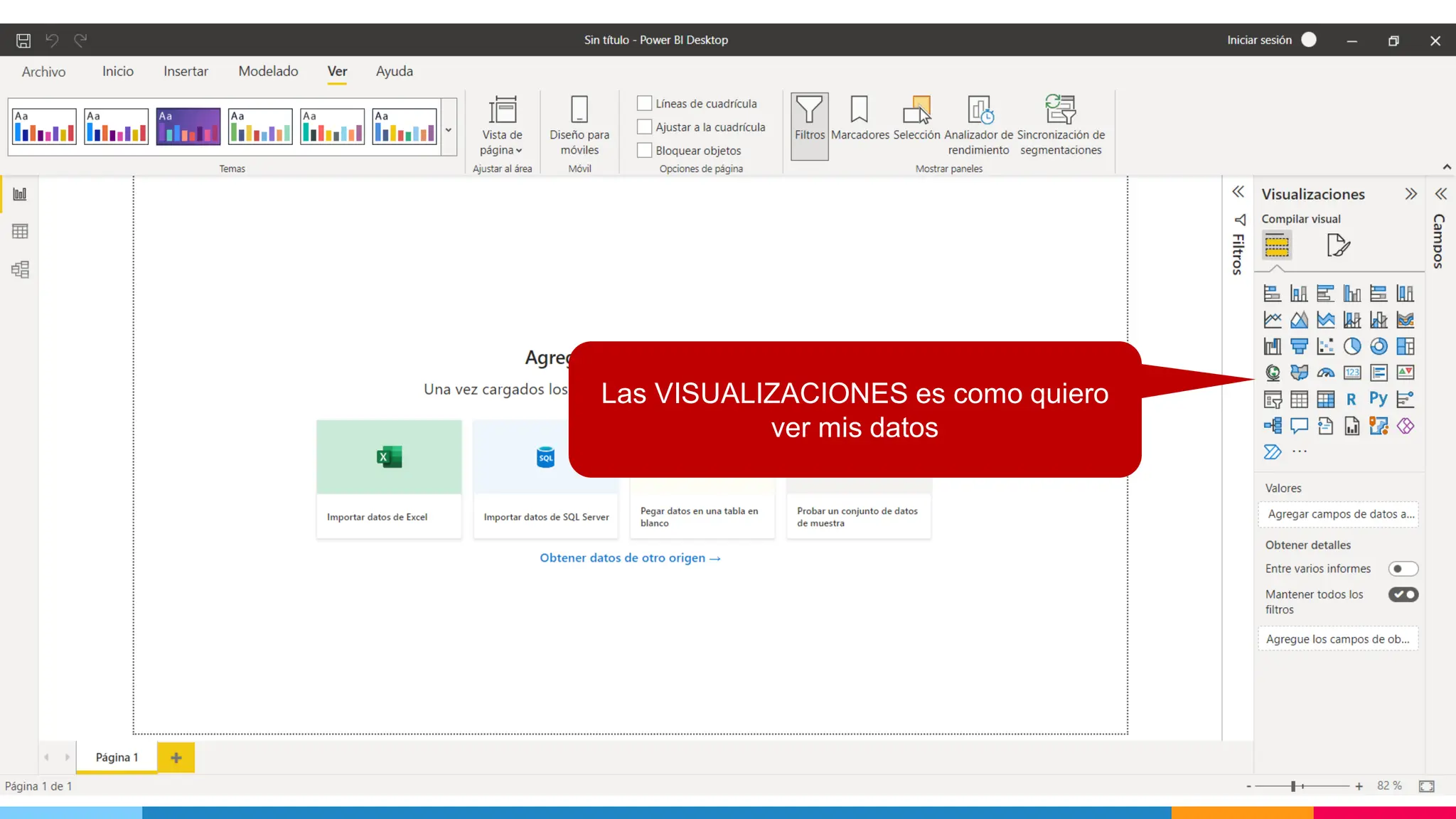1456x819 pixels.
Task: Add the Power Apps visual
Action: [1406, 426]
